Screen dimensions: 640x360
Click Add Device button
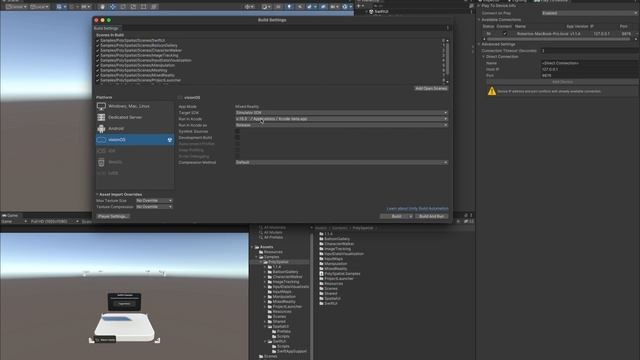pyautogui.click(x=562, y=82)
